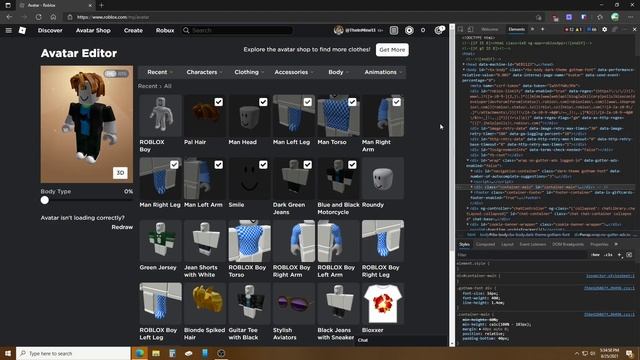
Task: Switch to the DevTools Elements tab
Action: pyautogui.click(x=517, y=29)
